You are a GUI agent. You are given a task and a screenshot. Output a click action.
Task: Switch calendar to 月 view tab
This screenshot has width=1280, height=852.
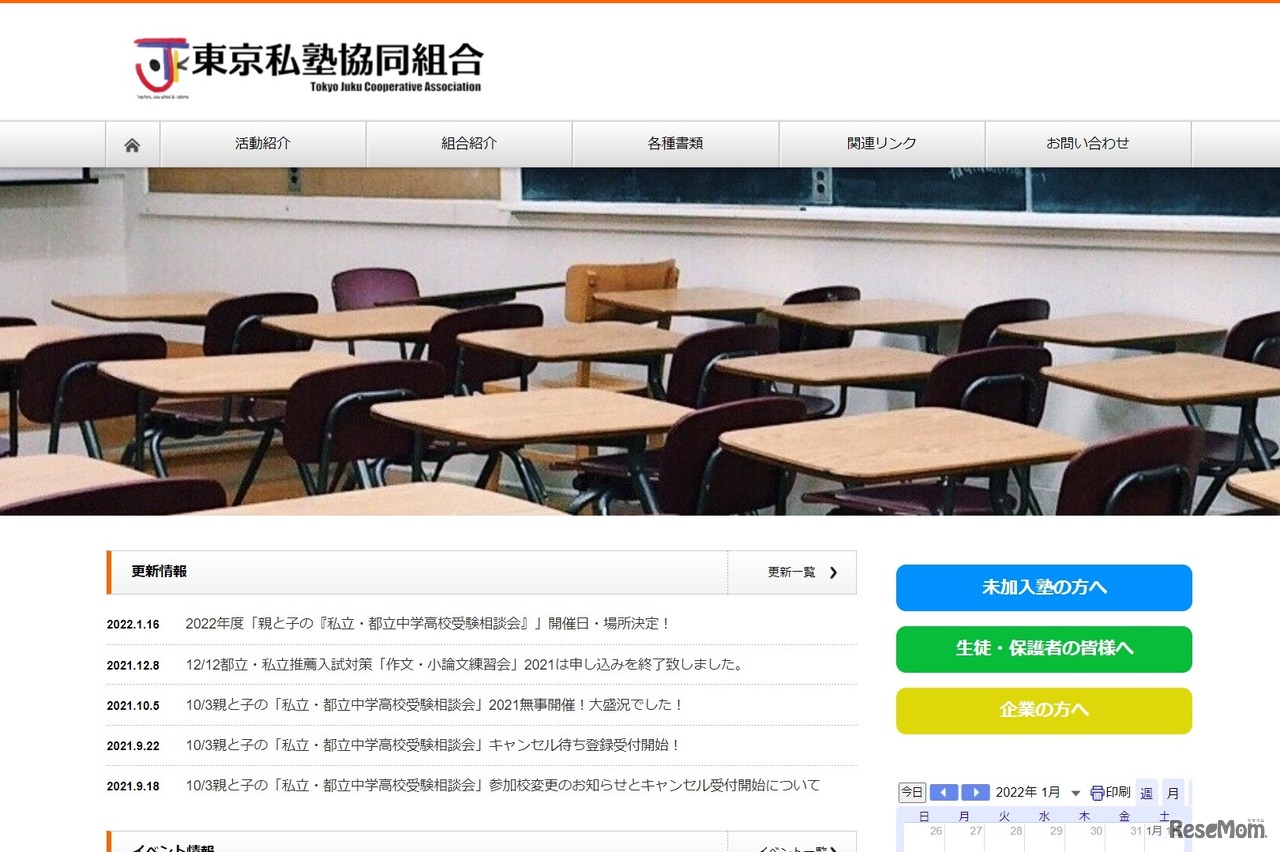(1173, 793)
